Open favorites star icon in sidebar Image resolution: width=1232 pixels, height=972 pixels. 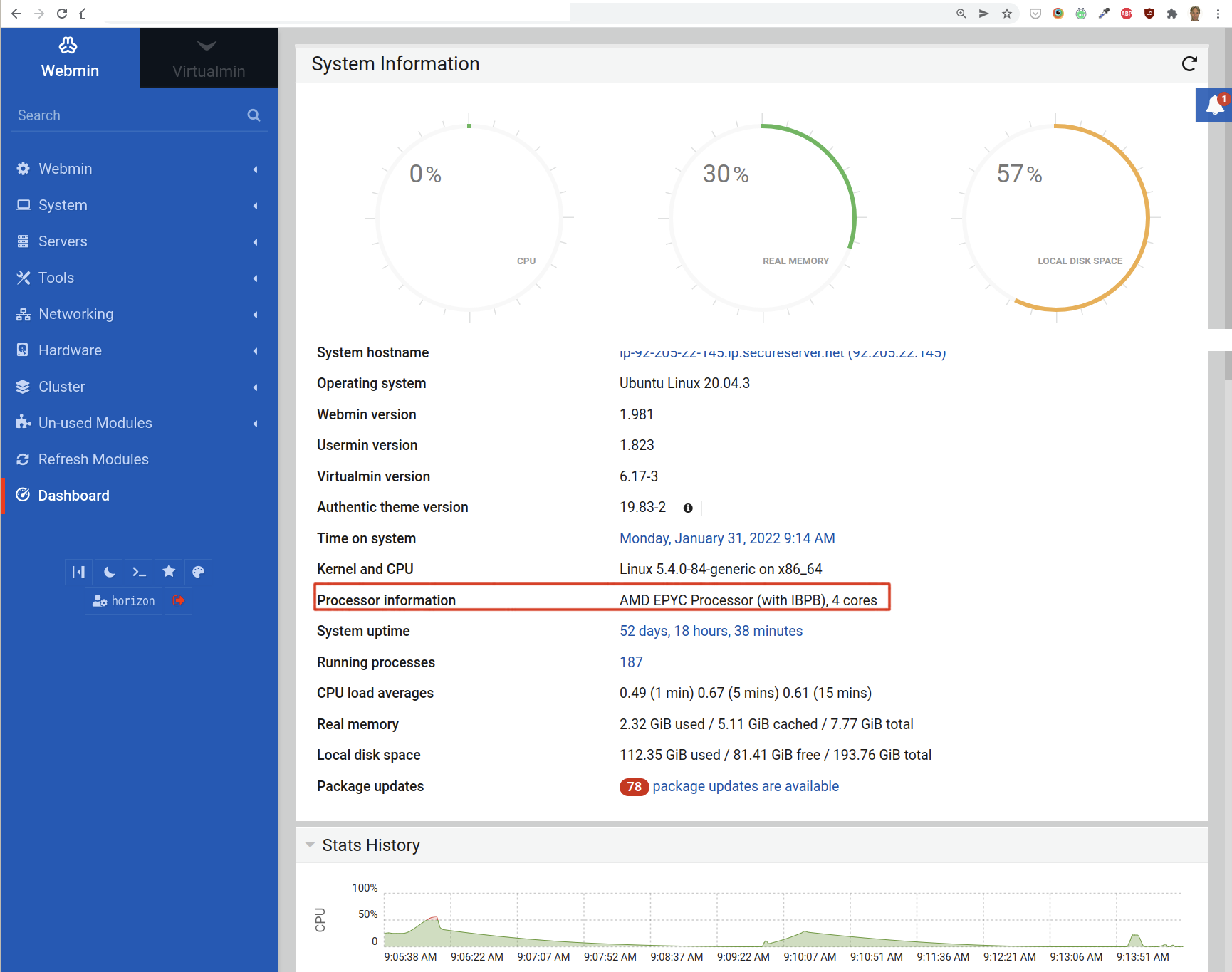169,572
